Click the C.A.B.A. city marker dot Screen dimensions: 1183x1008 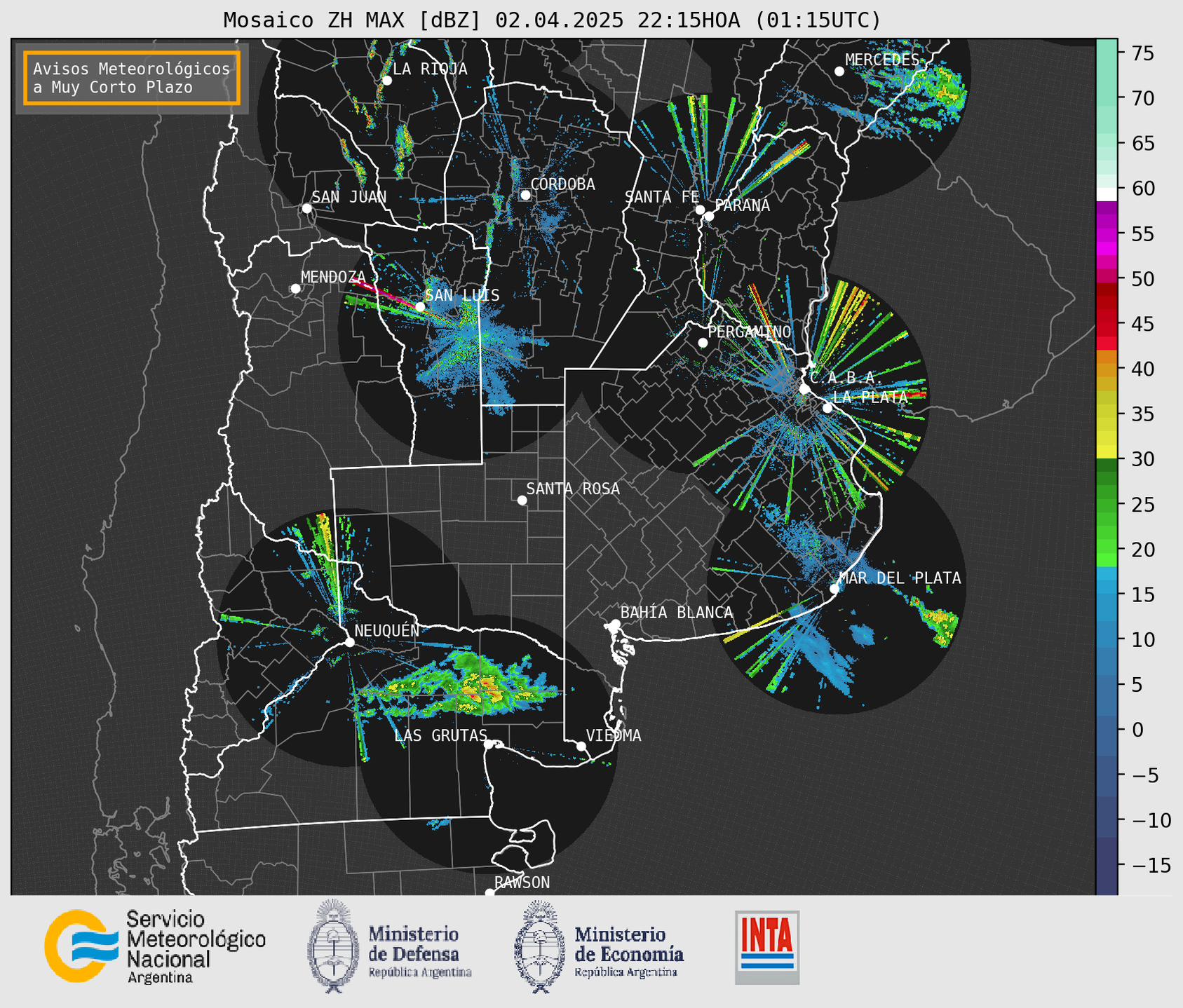pyautogui.click(x=805, y=389)
